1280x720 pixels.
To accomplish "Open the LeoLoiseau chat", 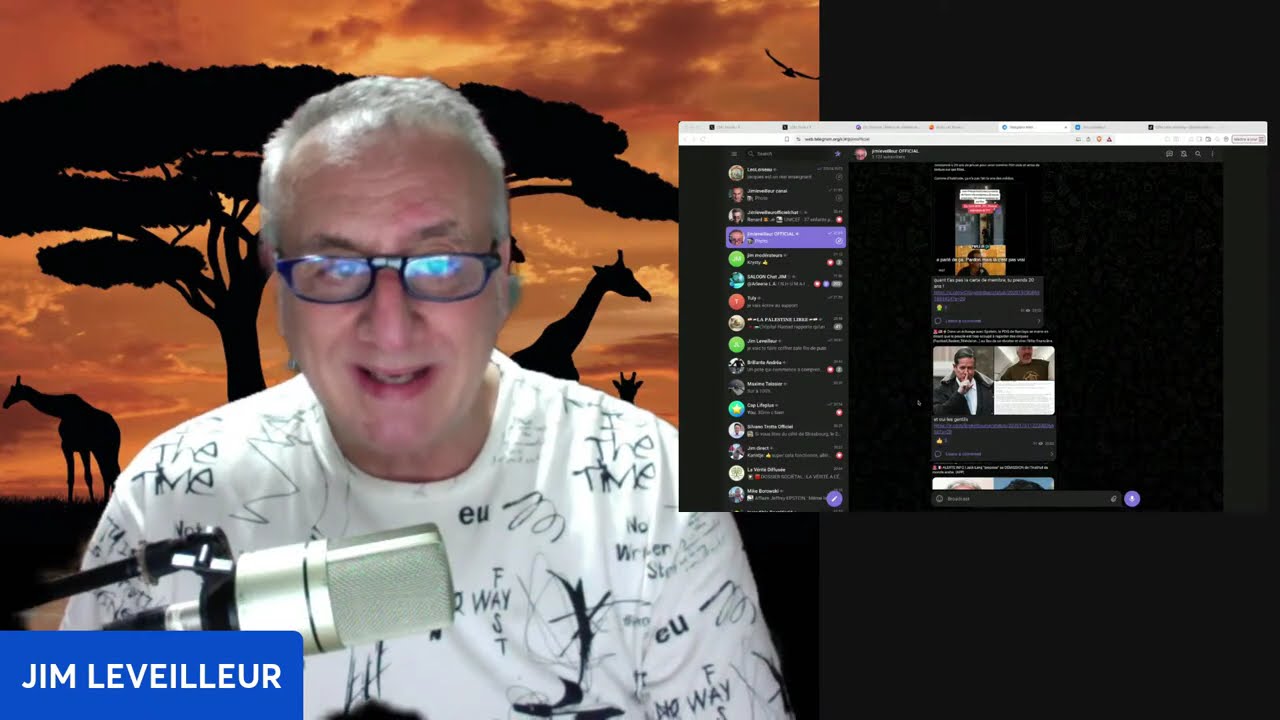I will click(x=786, y=173).
